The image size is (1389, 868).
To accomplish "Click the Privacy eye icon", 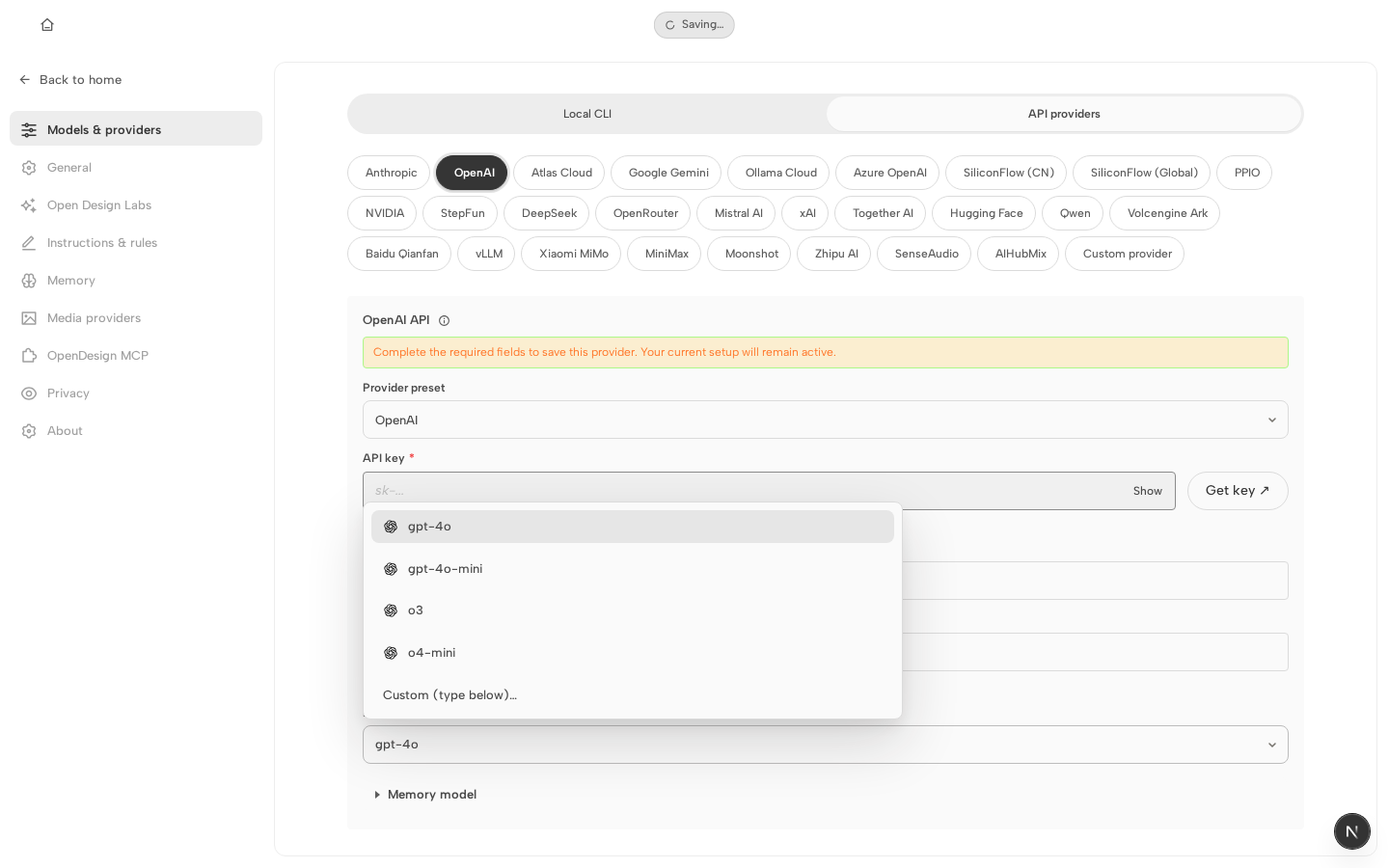I will (x=29, y=393).
